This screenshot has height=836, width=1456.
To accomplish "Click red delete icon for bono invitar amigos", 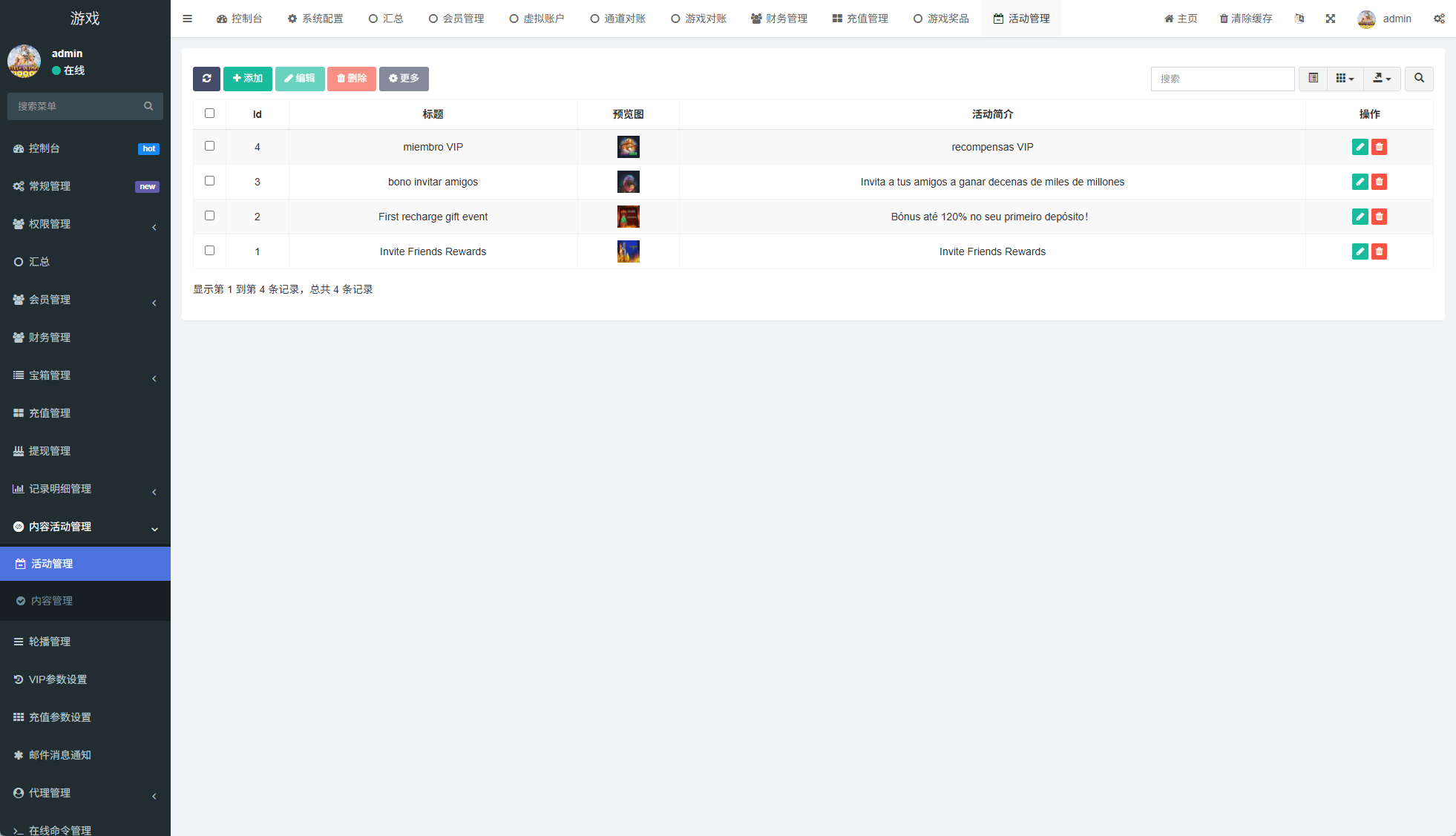I will point(1379,182).
